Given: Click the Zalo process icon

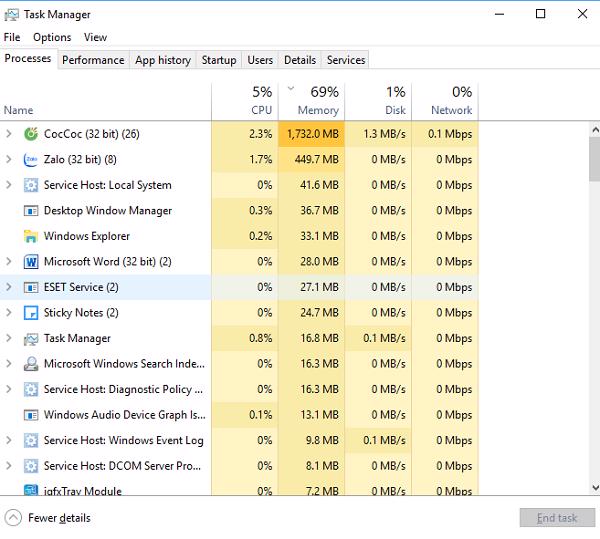Looking at the screenshot, I should [x=31, y=159].
